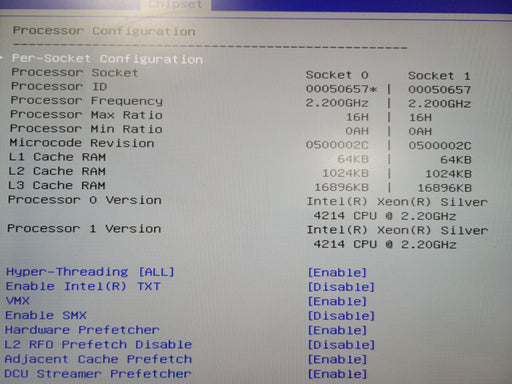This screenshot has width=512, height=384.
Task: Click Socket 0 frequency 2.200GHz
Action: pyautogui.click(x=337, y=103)
